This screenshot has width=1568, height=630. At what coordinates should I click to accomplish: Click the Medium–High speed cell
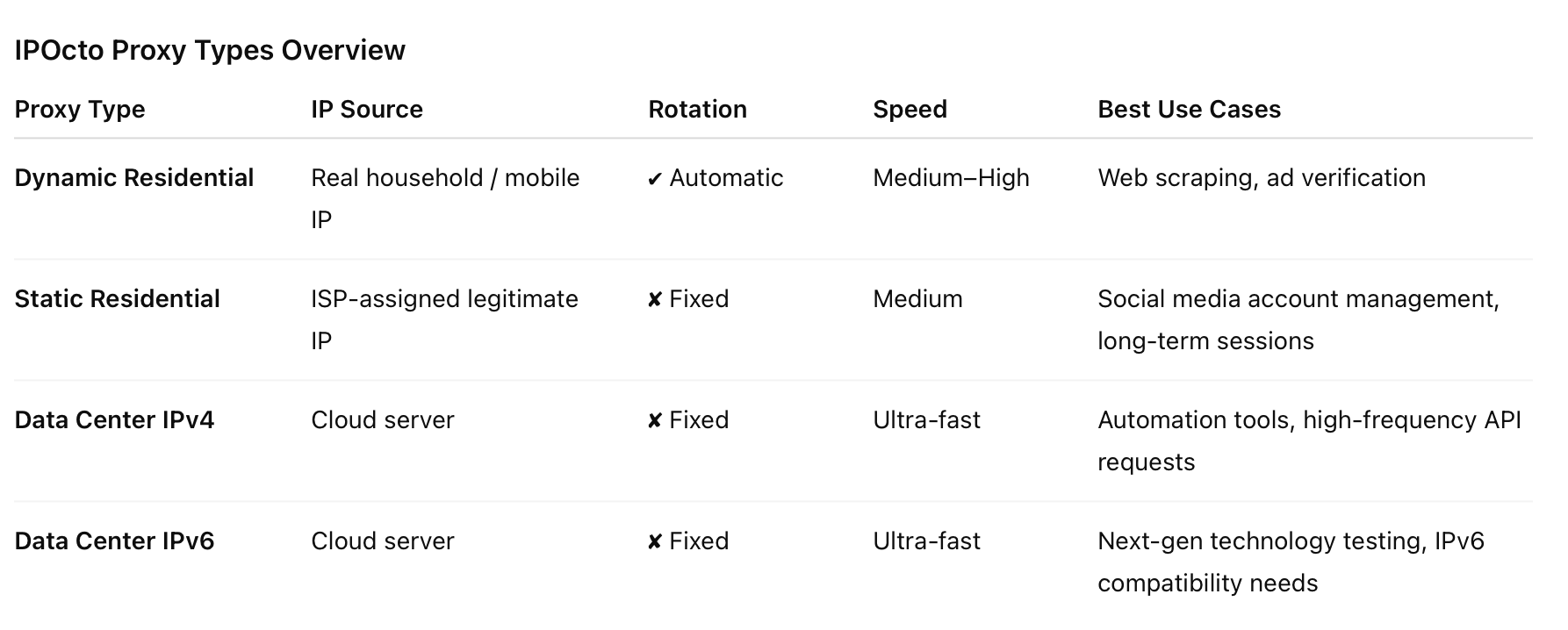(x=951, y=178)
